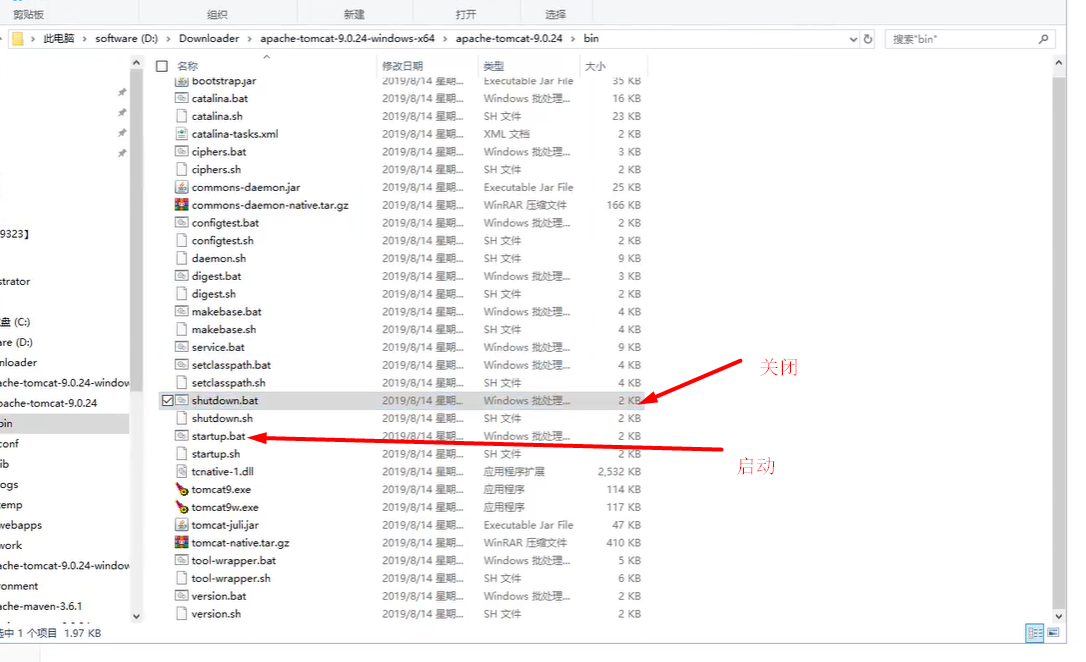Click the refresh button beside address bar

pos(868,39)
